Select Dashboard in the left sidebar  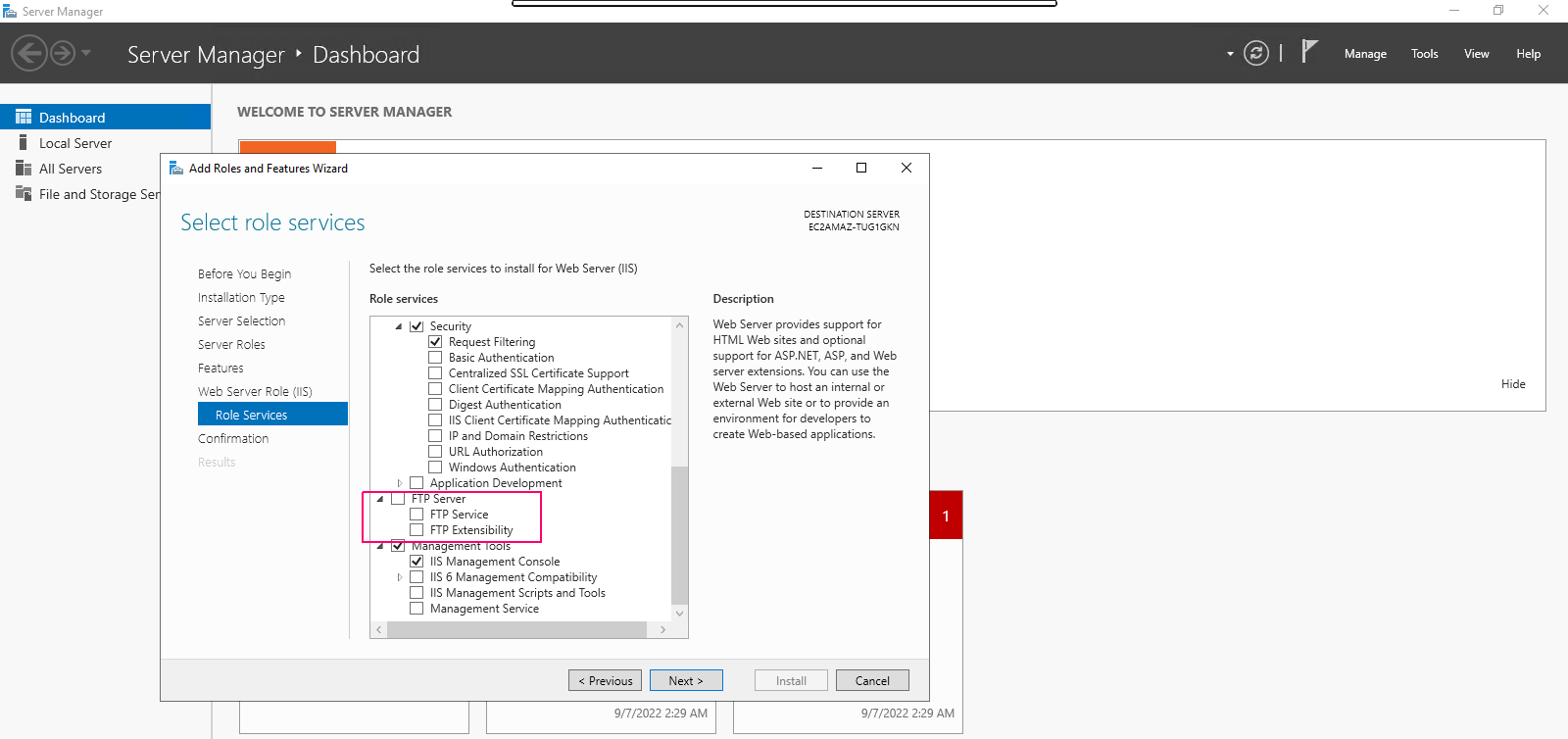click(105, 117)
